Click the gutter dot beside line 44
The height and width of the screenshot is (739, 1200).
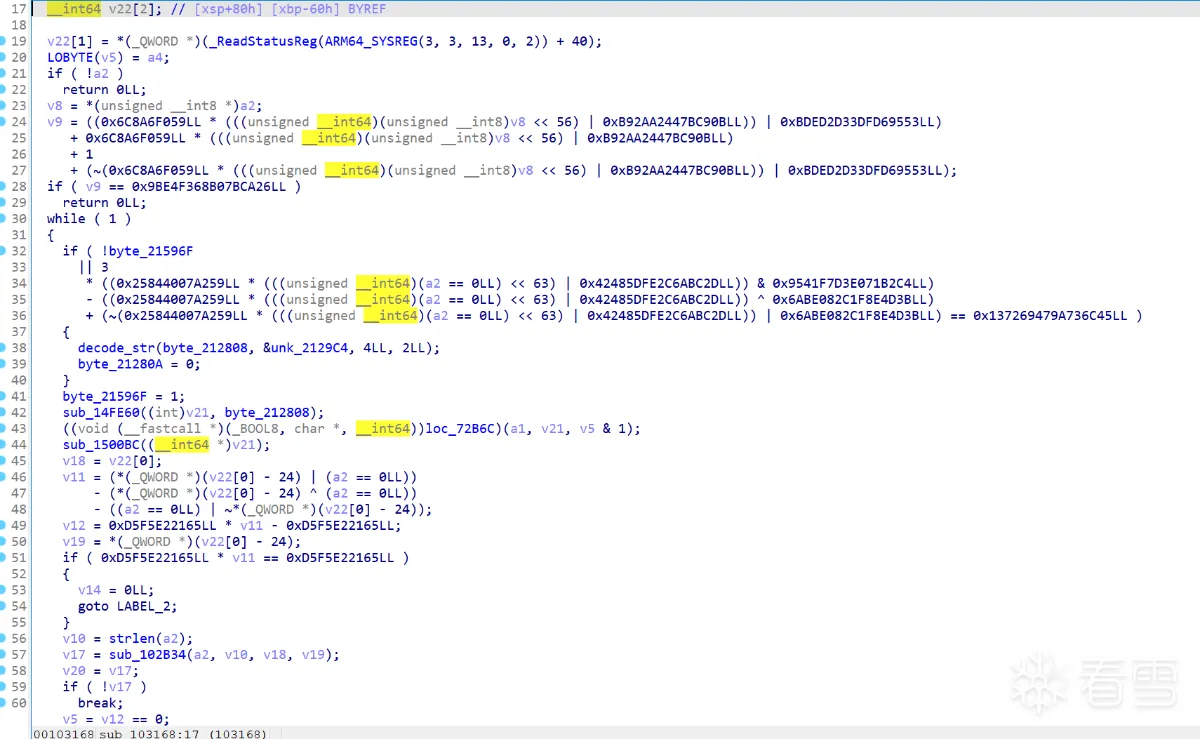click(x=5, y=444)
